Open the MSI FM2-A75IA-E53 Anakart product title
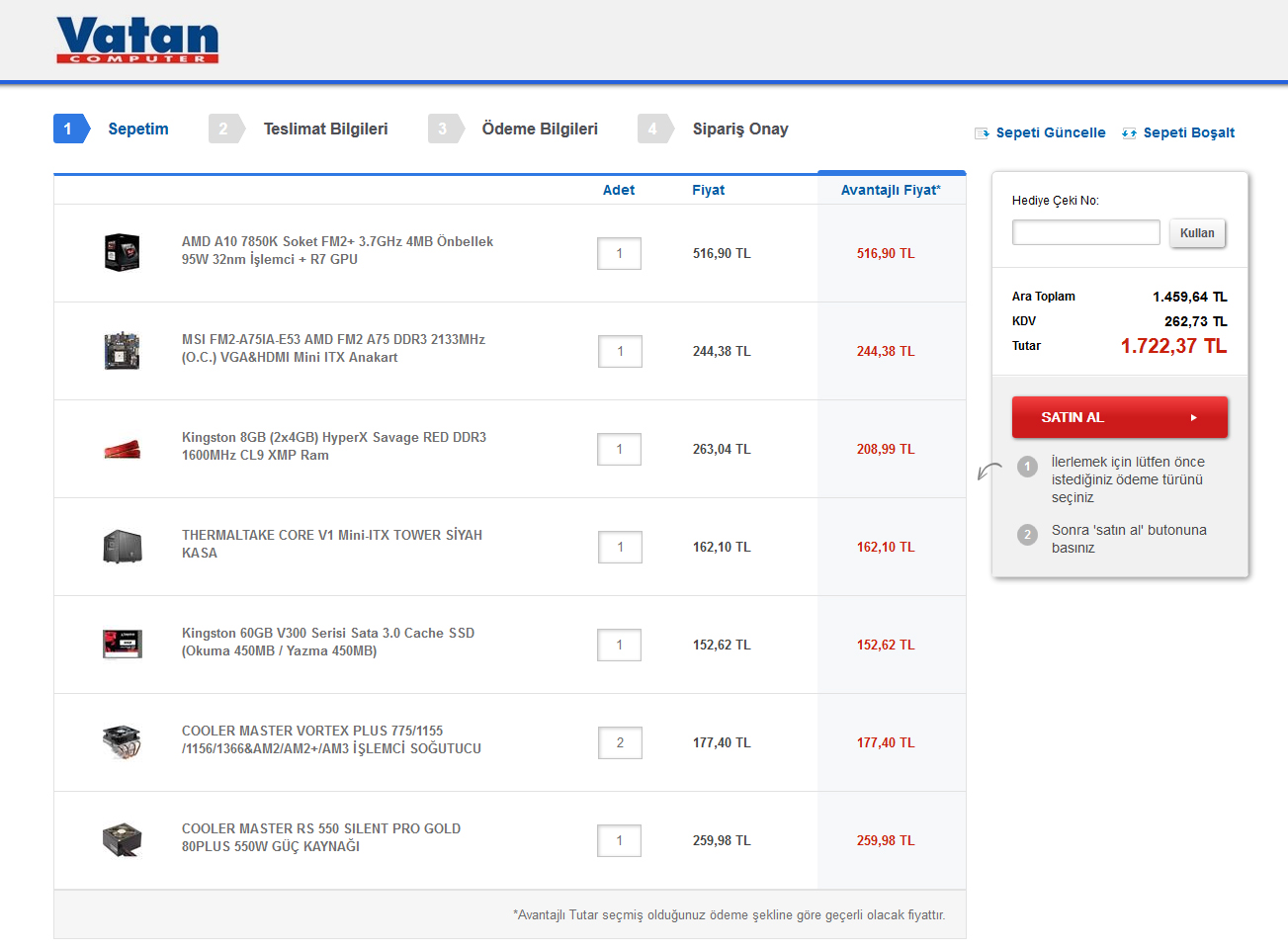The image size is (1288, 950). [x=333, y=348]
